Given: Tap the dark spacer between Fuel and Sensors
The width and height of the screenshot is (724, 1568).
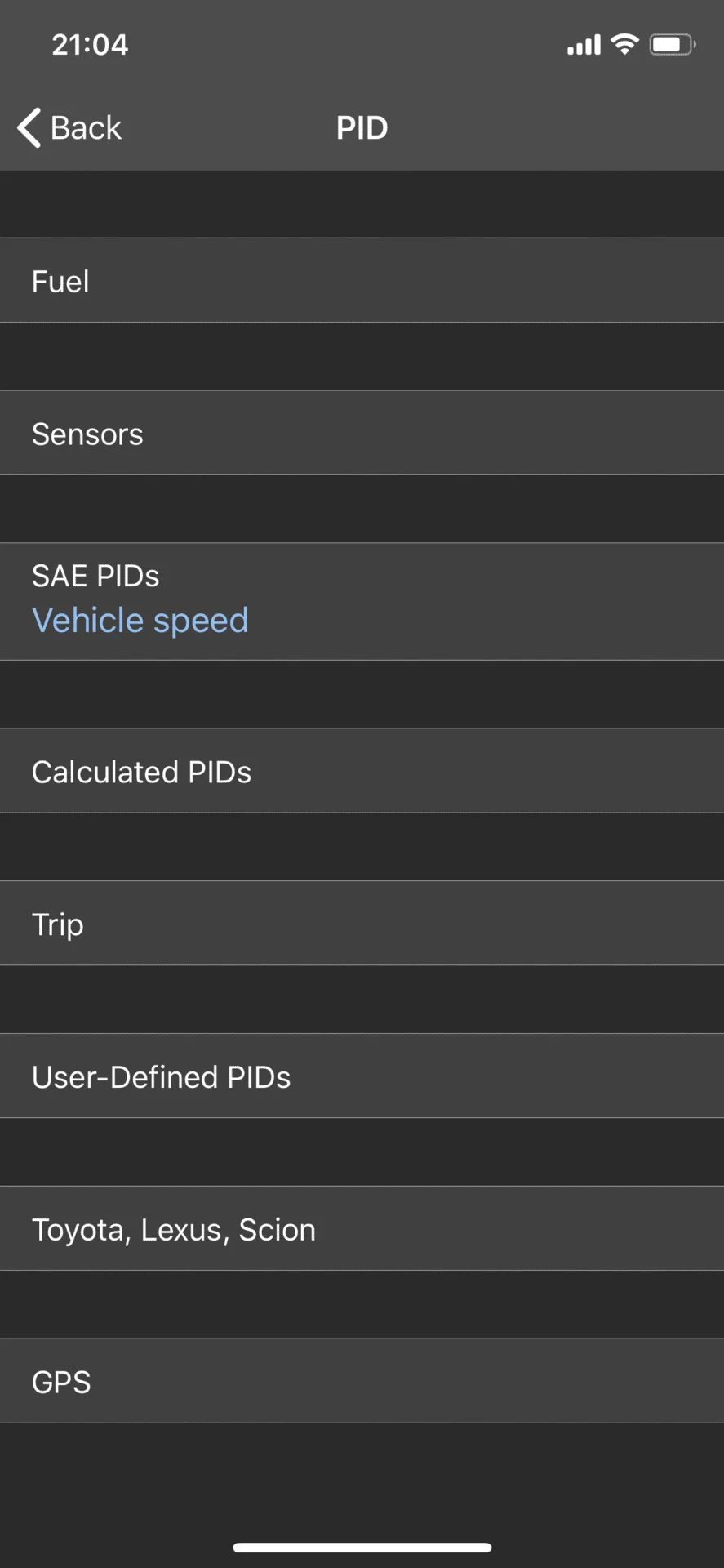Looking at the screenshot, I should pyautogui.click(x=362, y=357).
